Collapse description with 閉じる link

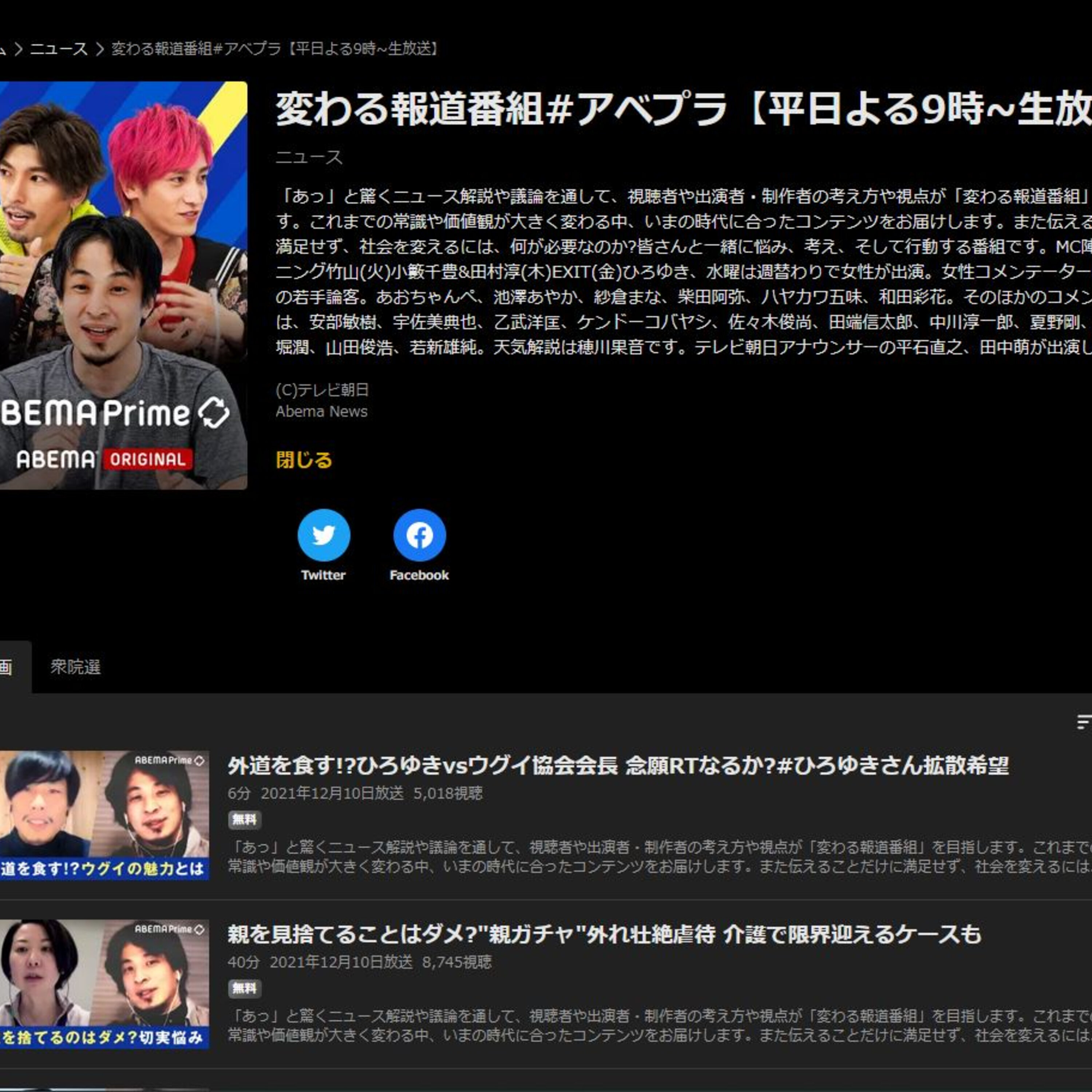click(304, 460)
